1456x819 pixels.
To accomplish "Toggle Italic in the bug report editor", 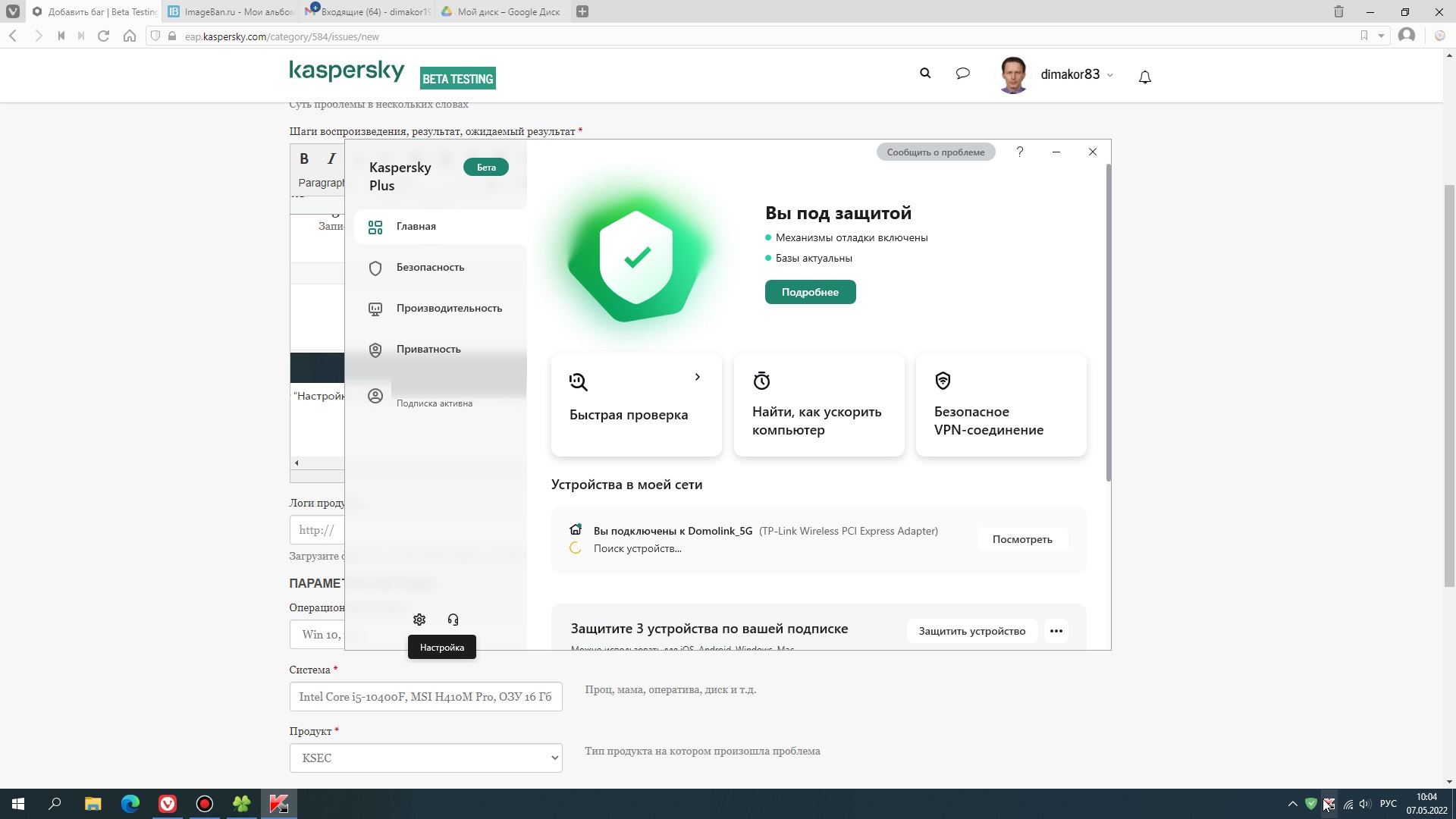I will [331, 158].
